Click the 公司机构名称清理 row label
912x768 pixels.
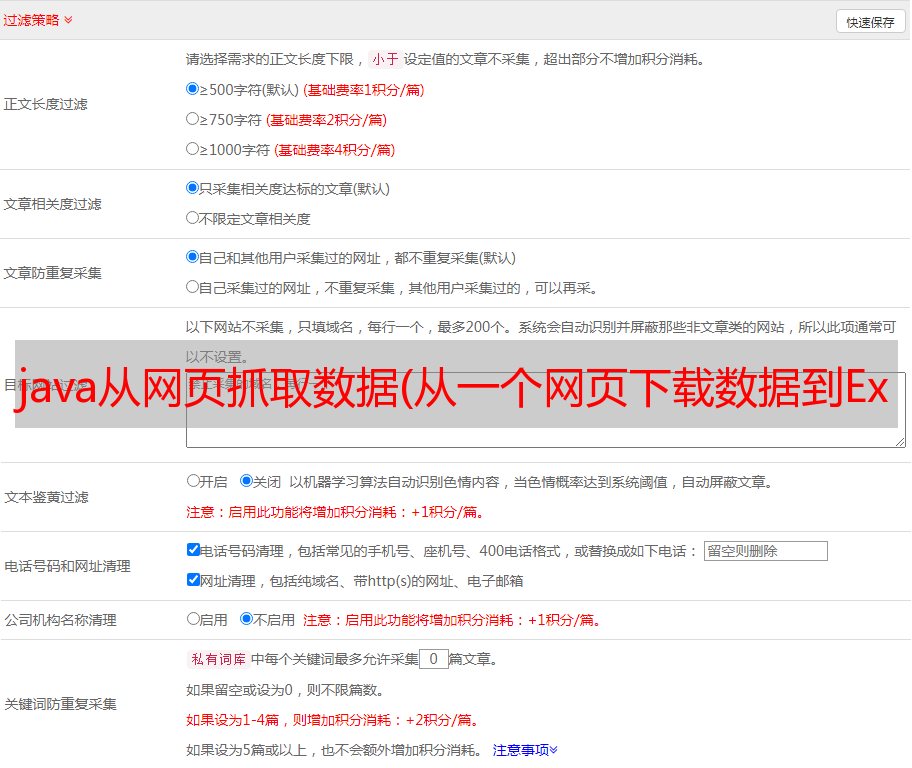(60, 620)
